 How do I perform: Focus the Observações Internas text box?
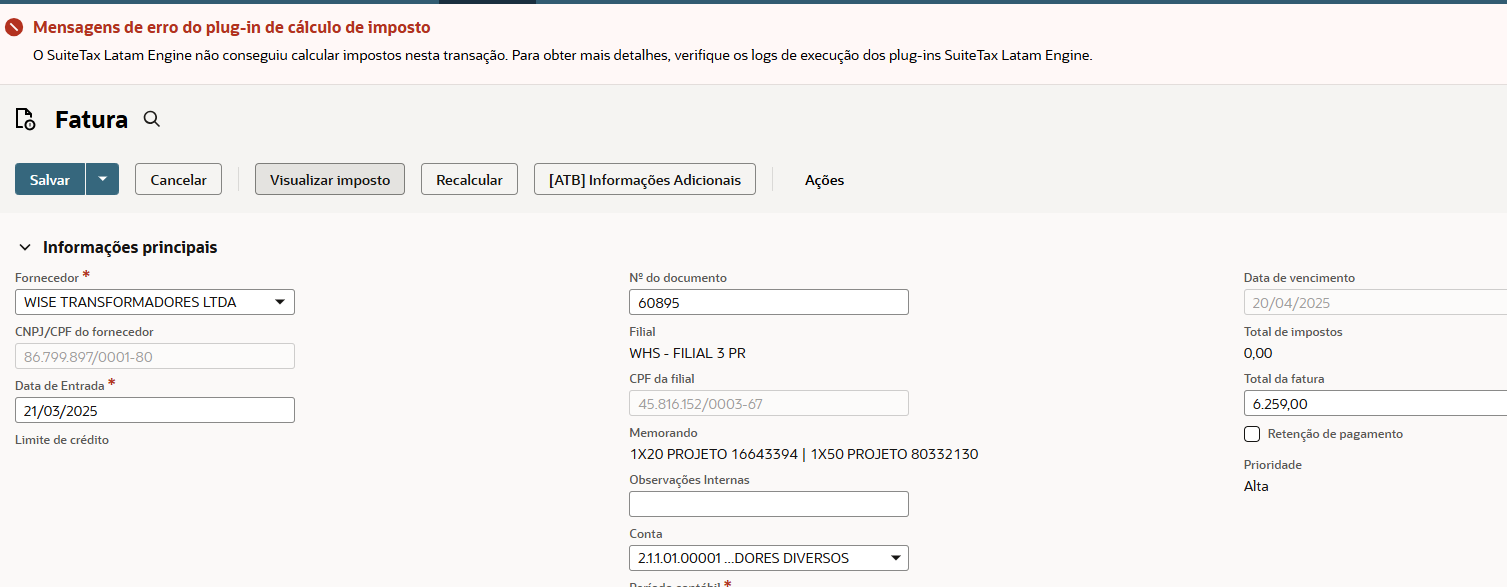[x=768, y=504]
